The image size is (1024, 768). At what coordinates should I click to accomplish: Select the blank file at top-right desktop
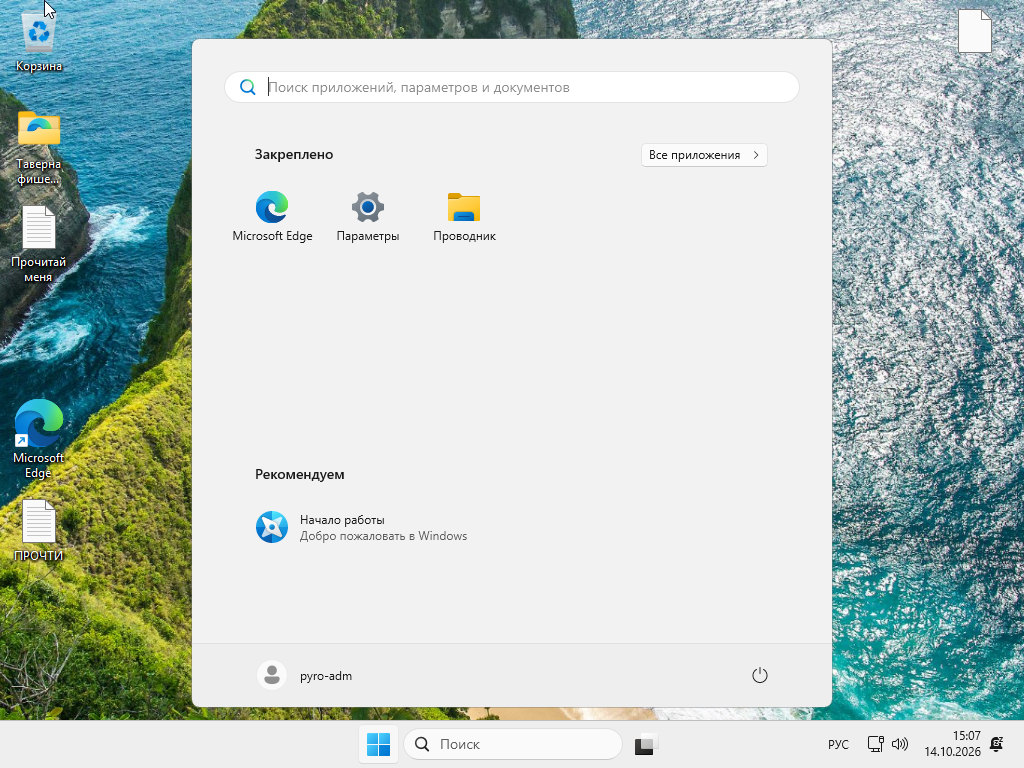(974, 31)
